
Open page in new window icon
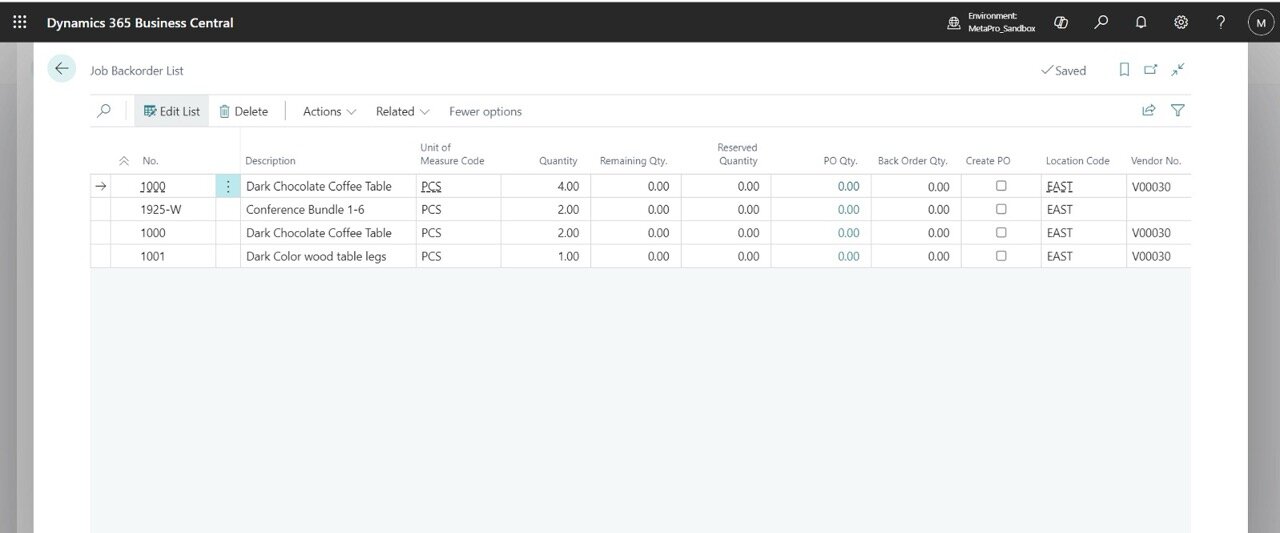pyautogui.click(x=1151, y=70)
